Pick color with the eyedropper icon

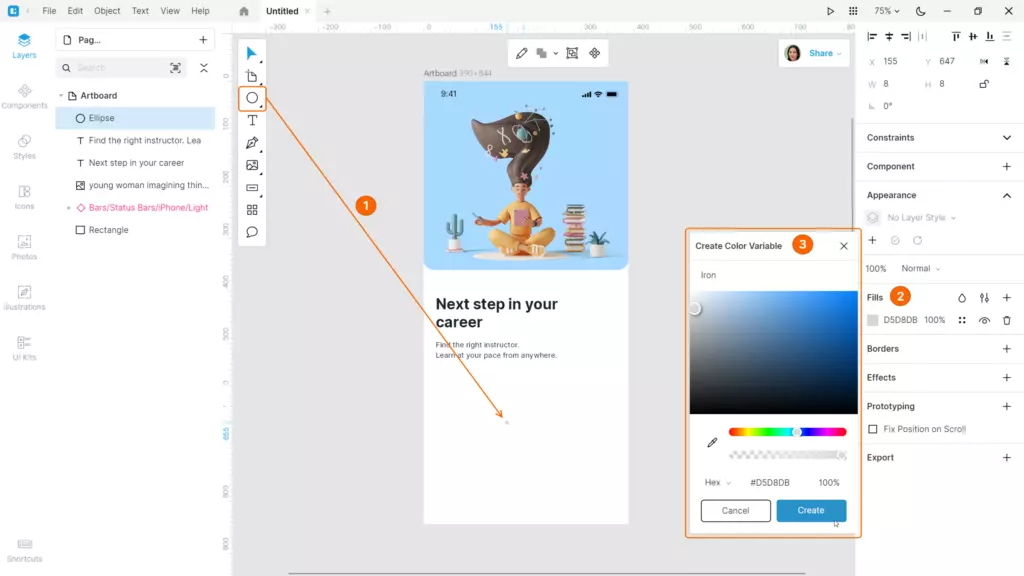[x=712, y=442]
